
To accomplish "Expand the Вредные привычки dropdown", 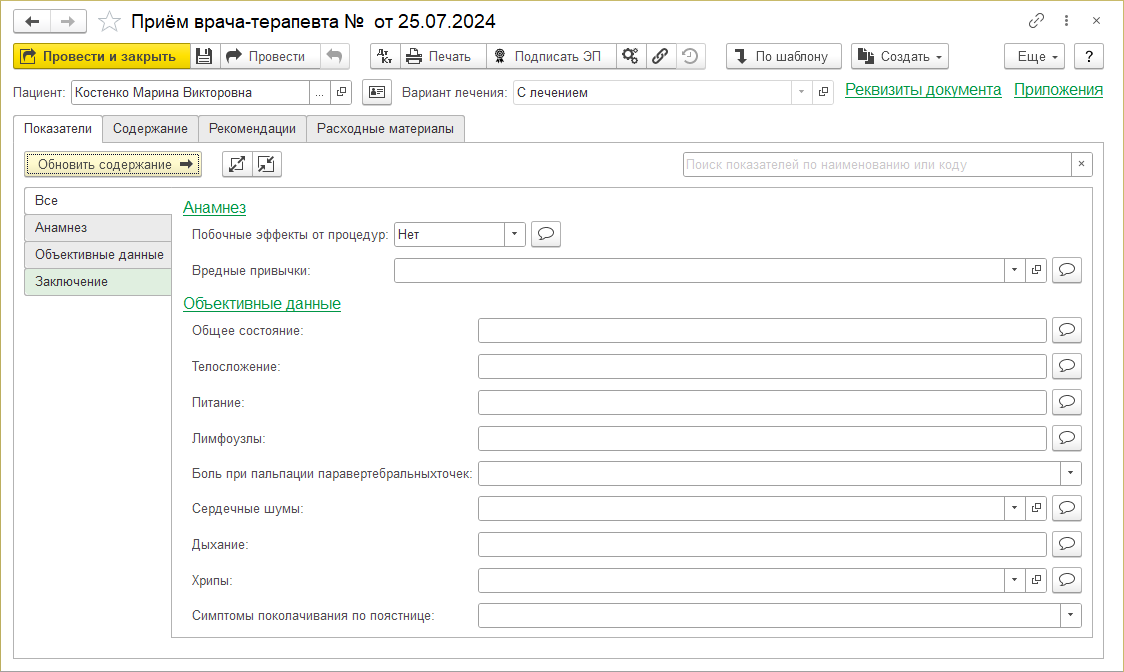I will (1014, 270).
